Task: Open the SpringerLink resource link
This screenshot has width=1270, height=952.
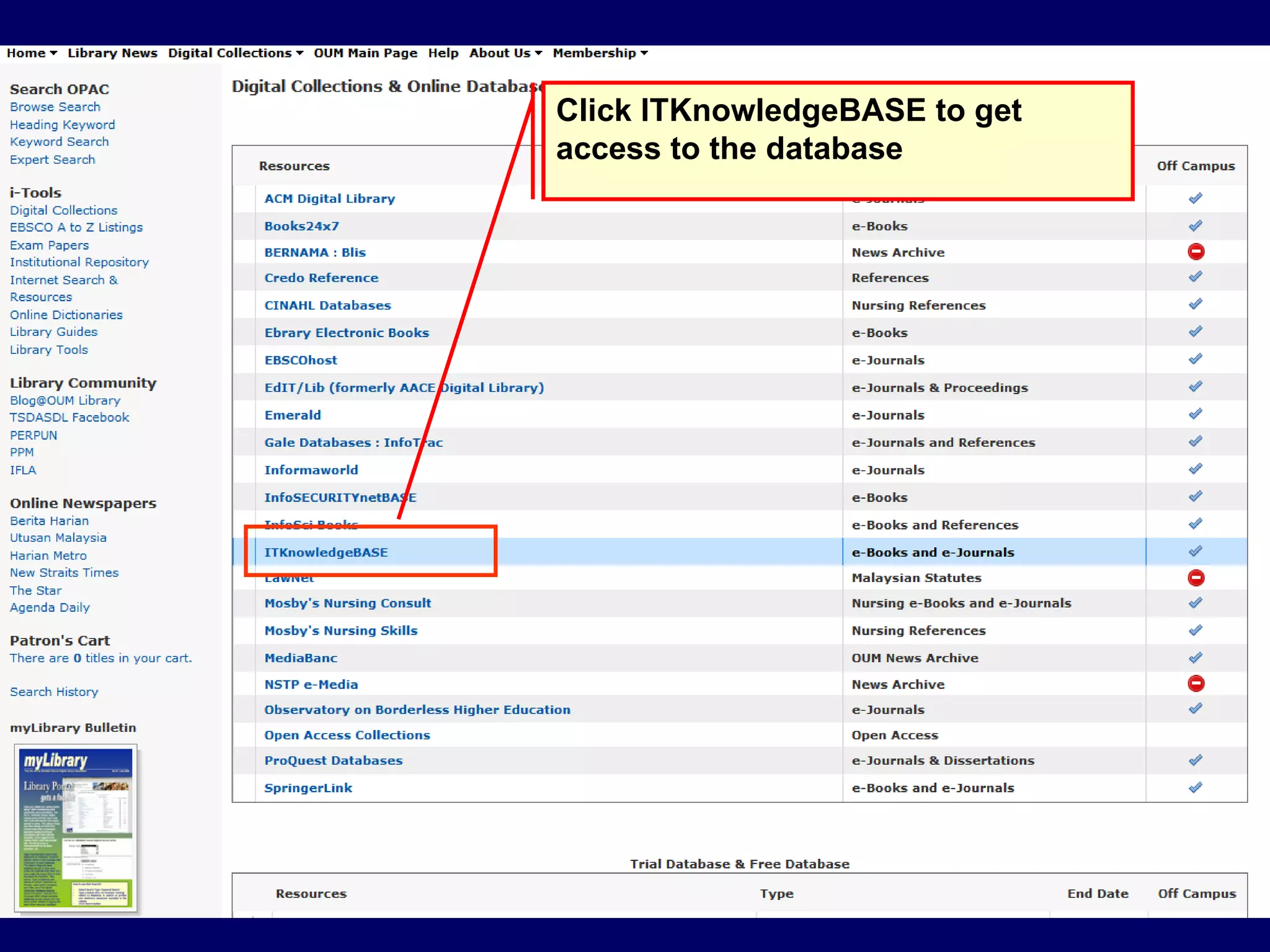Action: tap(308, 788)
